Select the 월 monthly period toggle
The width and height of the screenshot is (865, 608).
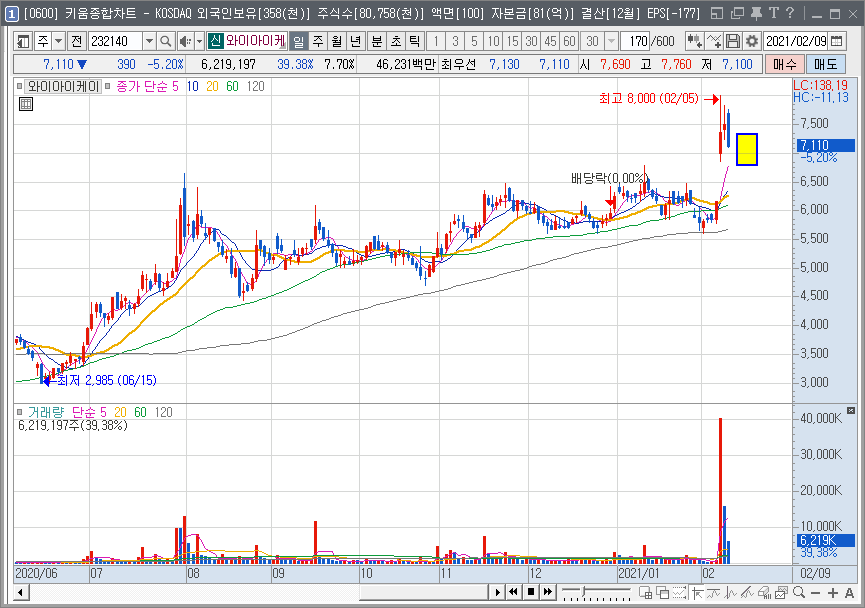click(x=337, y=41)
